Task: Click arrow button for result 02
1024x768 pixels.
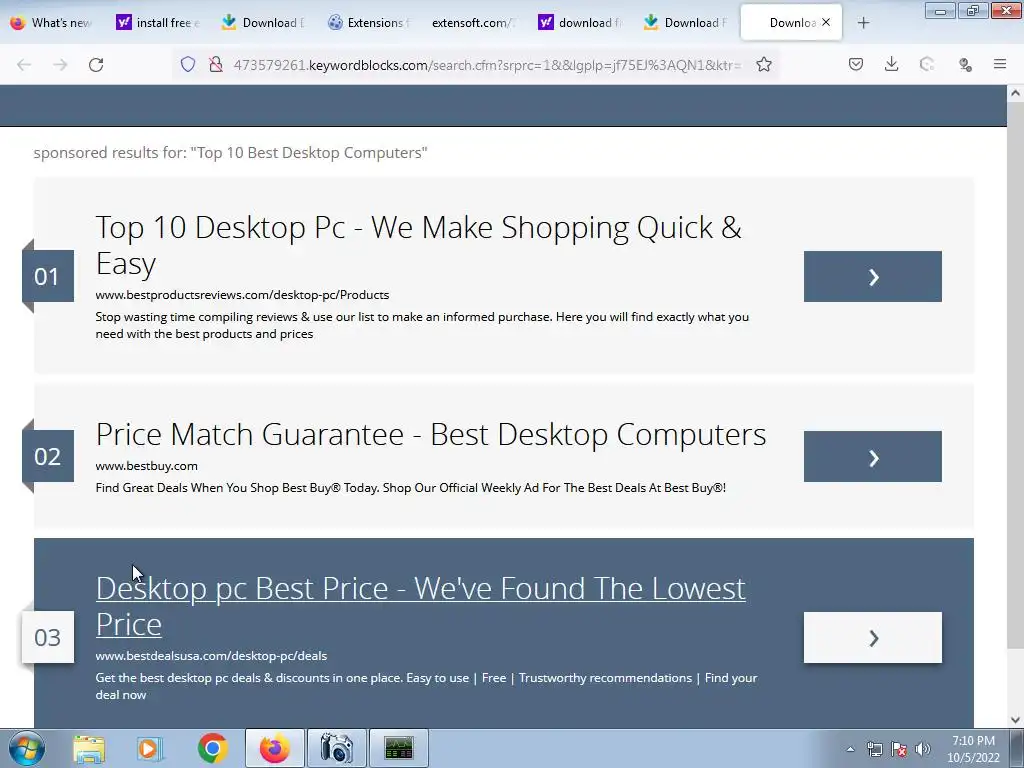Action: [872, 456]
